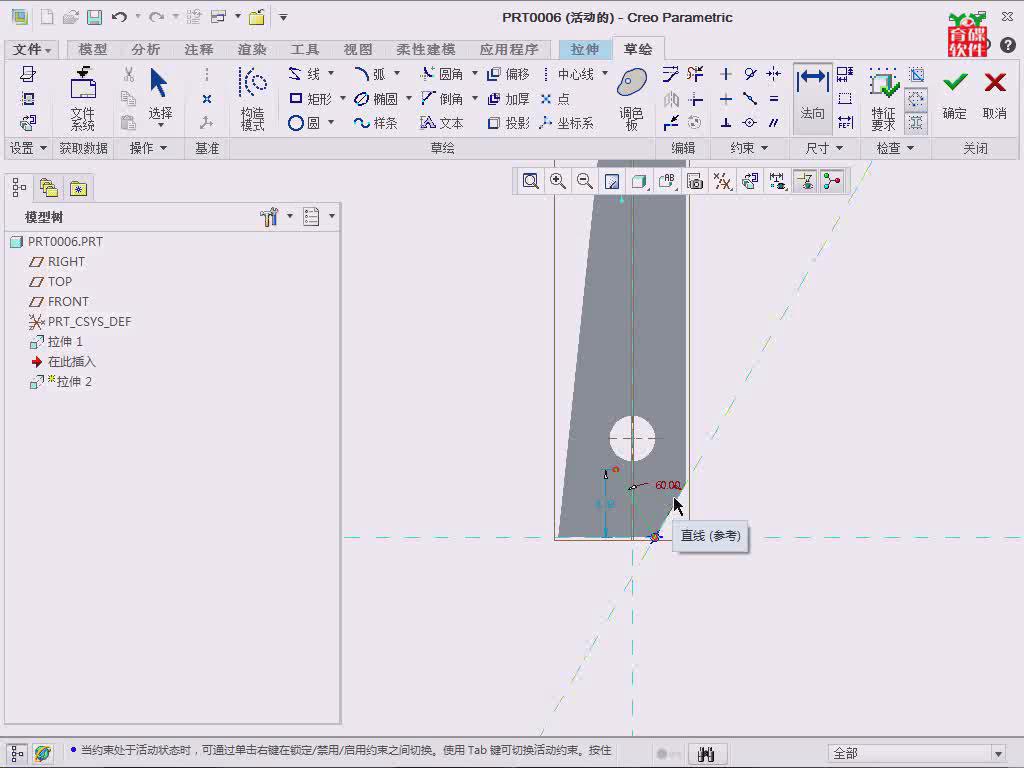Screen dimensions: 1024x768
Task: Select 拉伸 1 in model tree
Action: click(56, 342)
